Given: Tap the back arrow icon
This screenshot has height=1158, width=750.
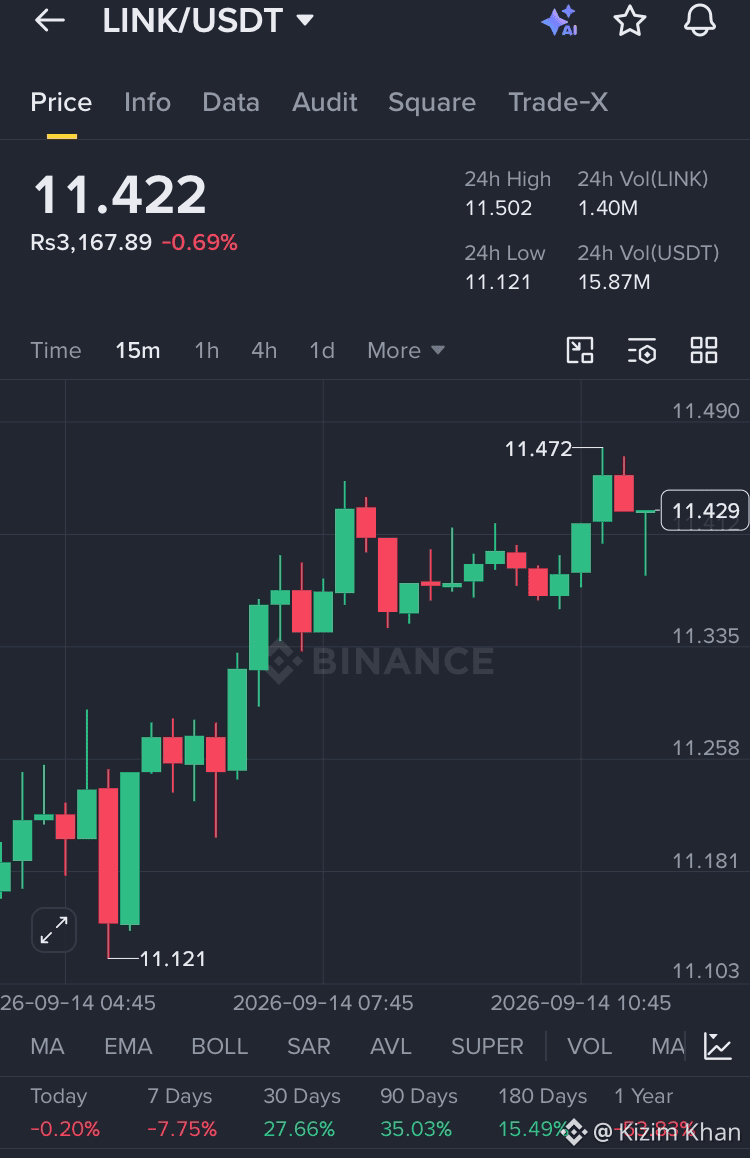Looking at the screenshot, I should pos(49,20).
